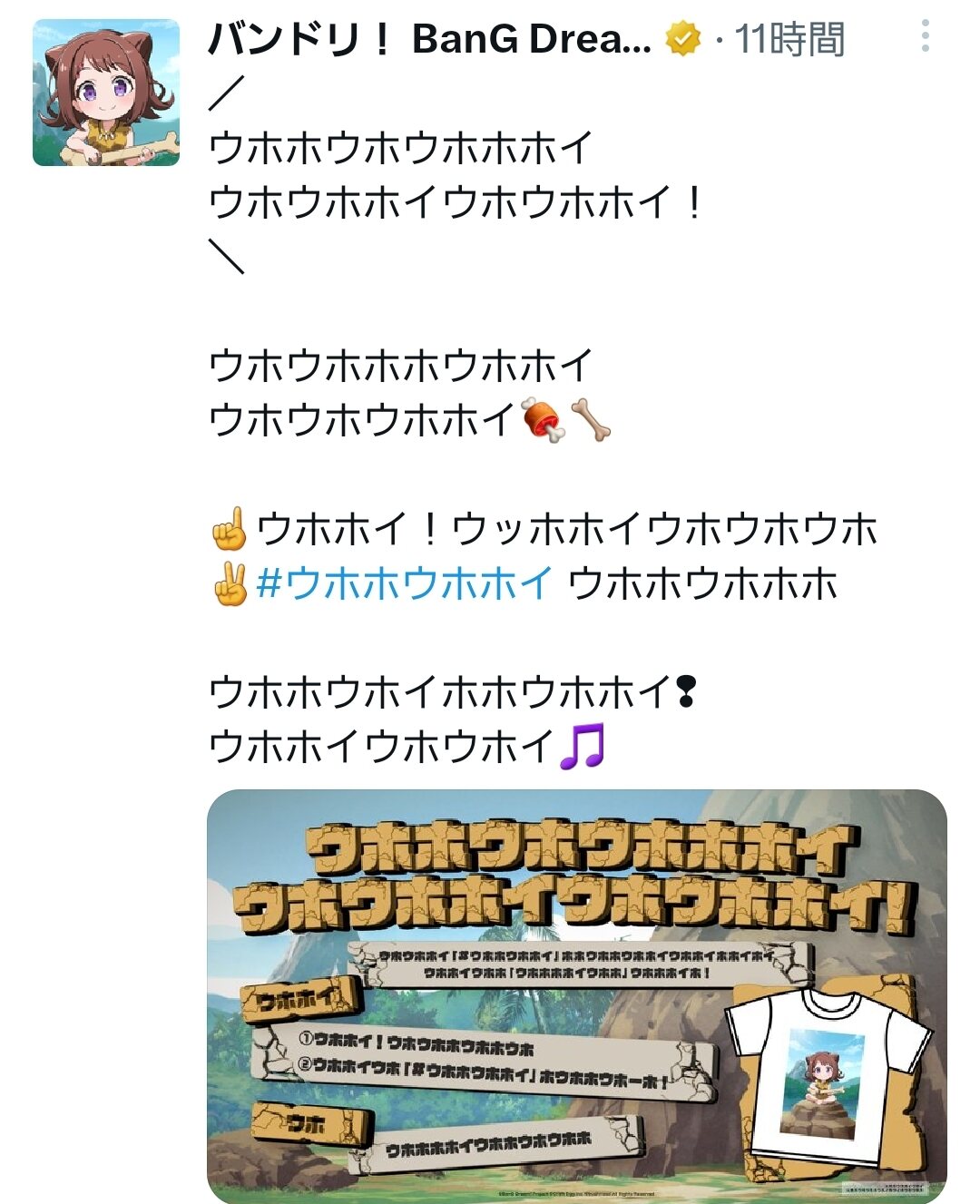Click the large stone title text in image
Screen dimensions: 980x1204
[575, 877]
